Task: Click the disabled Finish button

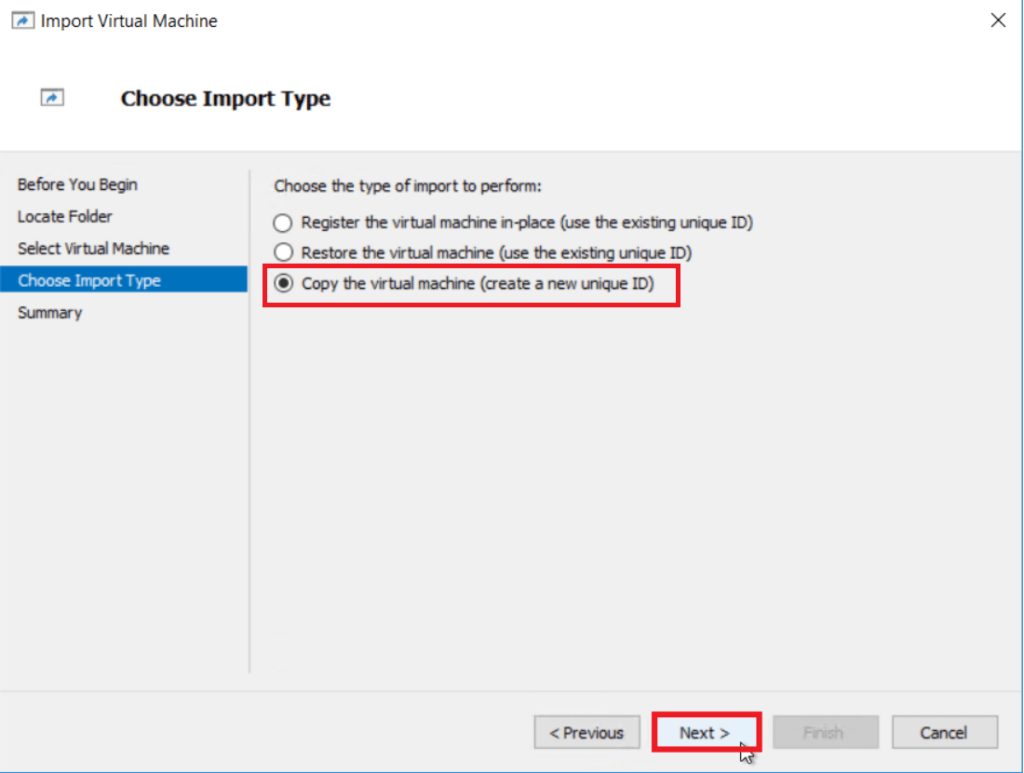Action: point(825,732)
